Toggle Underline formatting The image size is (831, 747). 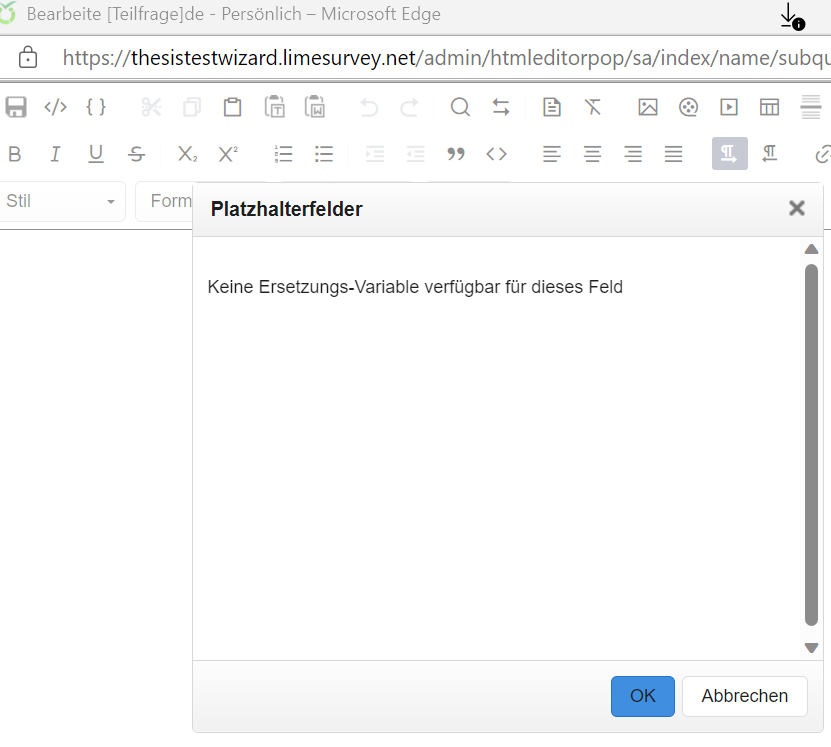pyautogui.click(x=96, y=154)
